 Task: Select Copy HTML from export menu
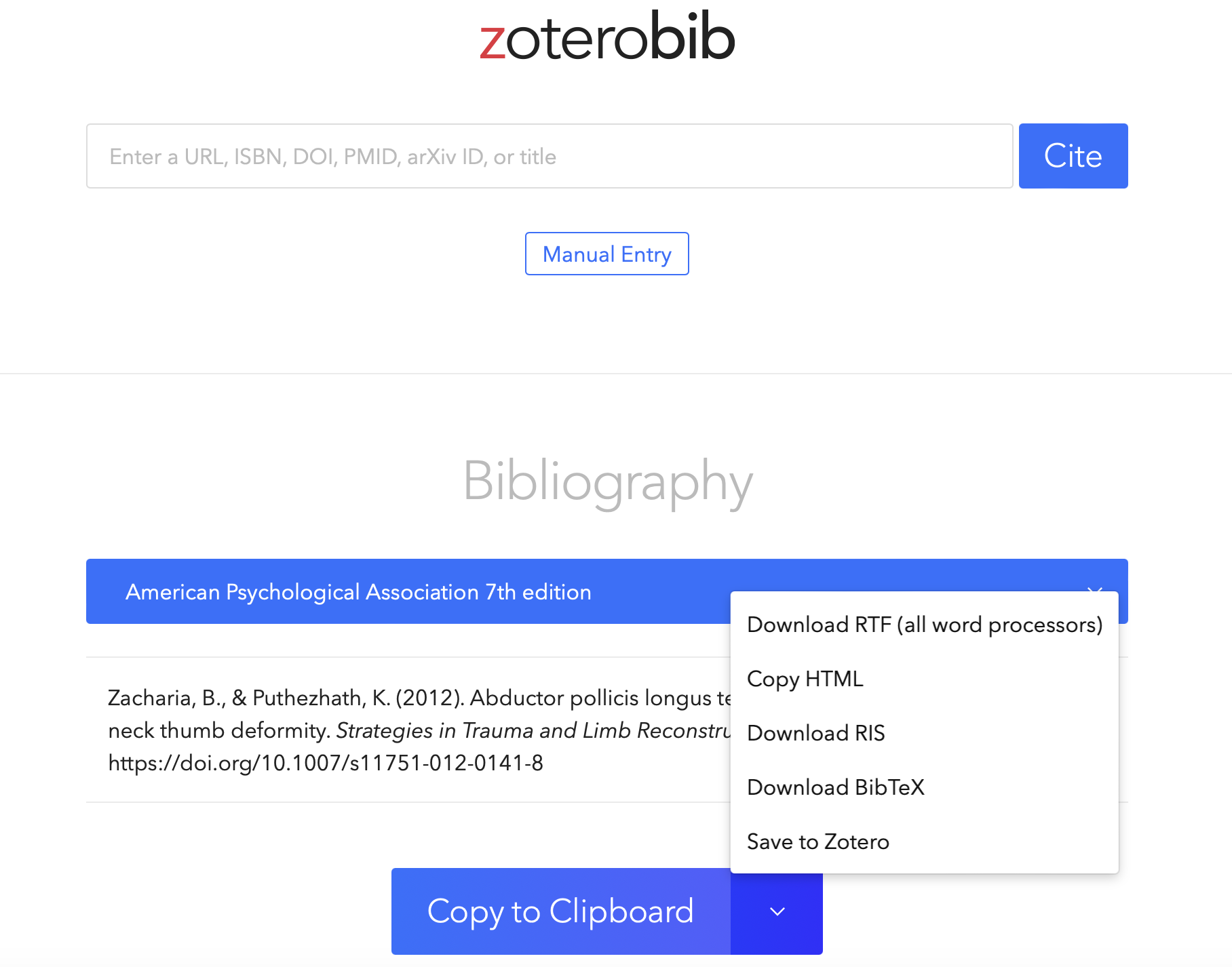tap(805, 679)
